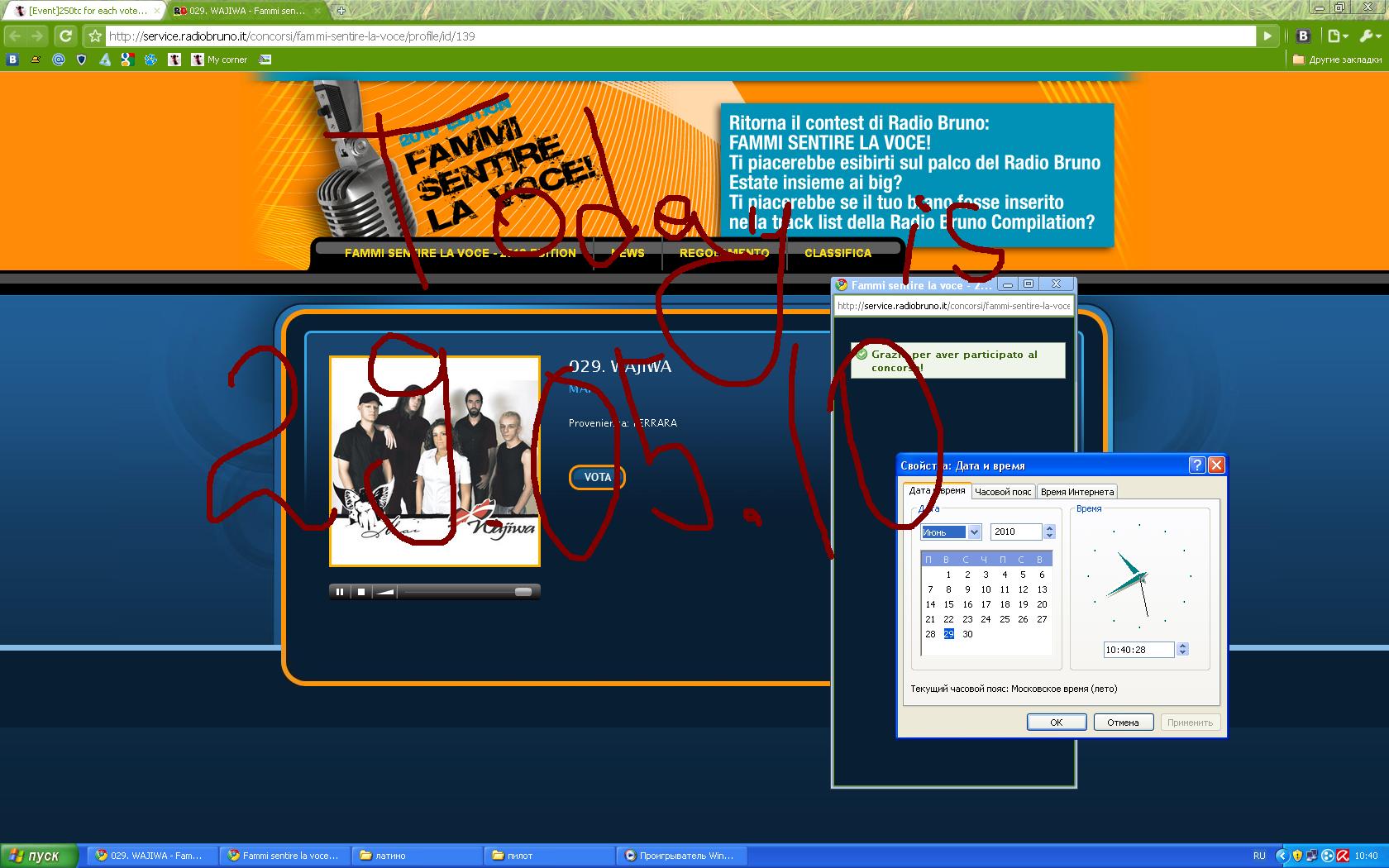
Task: Click the main browser address bar
Action: pos(681,36)
